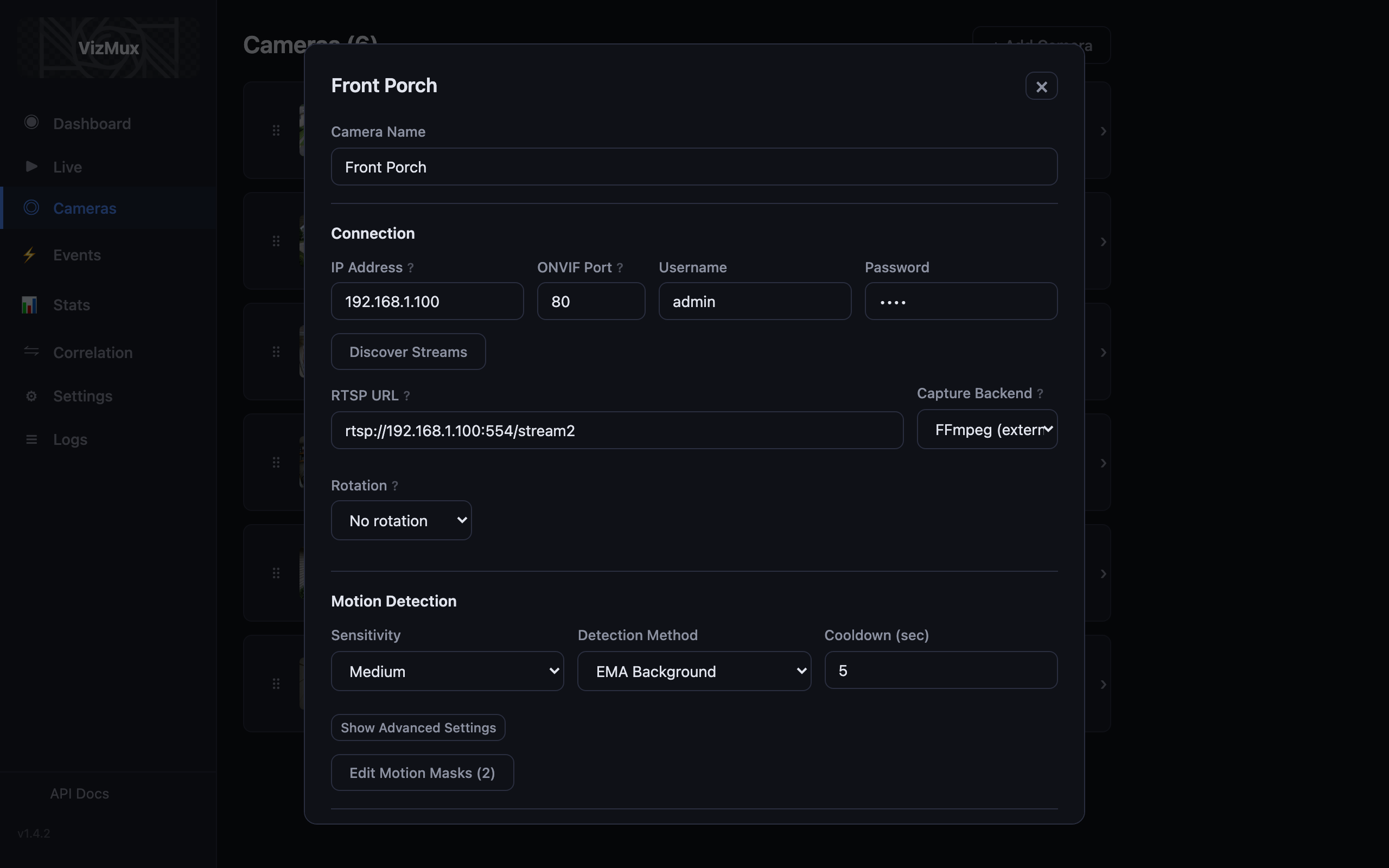Close the Front Porch dialog

tap(1041, 86)
